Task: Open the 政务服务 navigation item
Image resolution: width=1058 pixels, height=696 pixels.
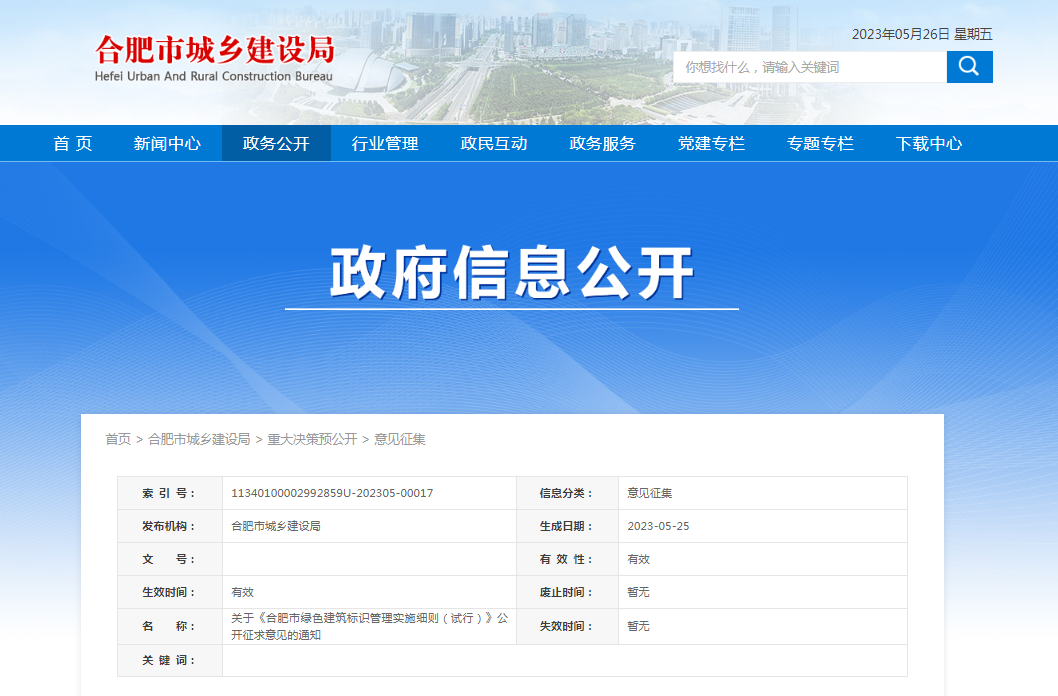Action: coord(603,143)
